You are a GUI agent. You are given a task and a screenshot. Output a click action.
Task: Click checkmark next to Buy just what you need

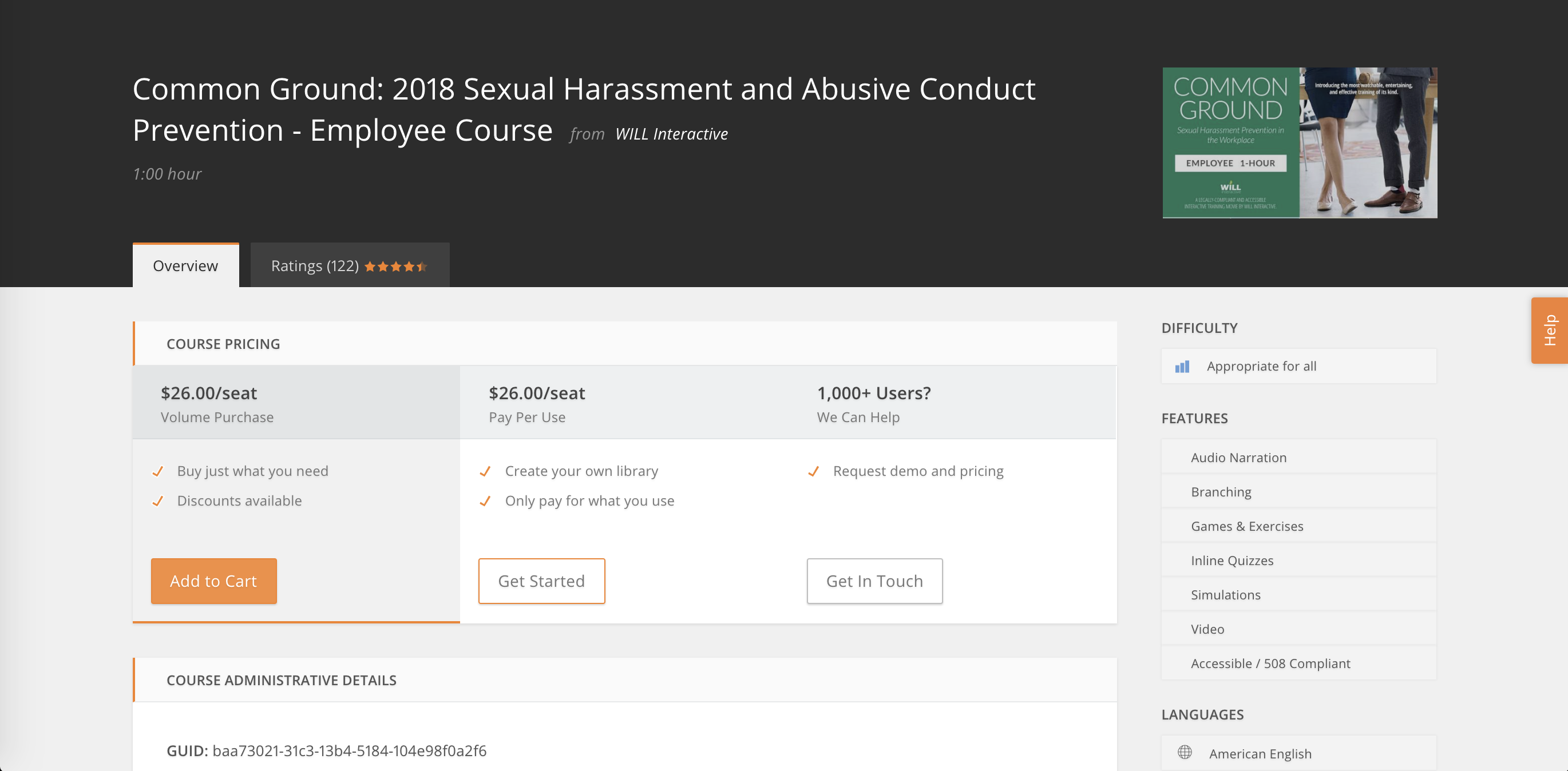pos(157,472)
